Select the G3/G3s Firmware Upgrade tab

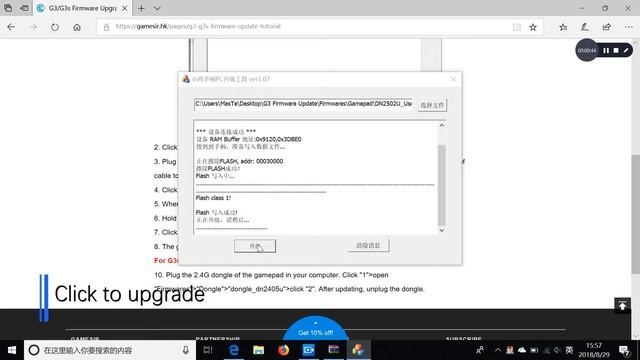click(82, 8)
